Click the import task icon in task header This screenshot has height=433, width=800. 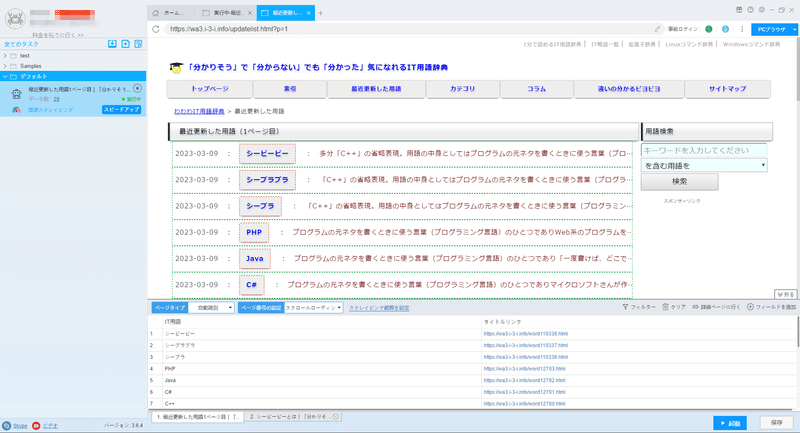click(x=112, y=44)
